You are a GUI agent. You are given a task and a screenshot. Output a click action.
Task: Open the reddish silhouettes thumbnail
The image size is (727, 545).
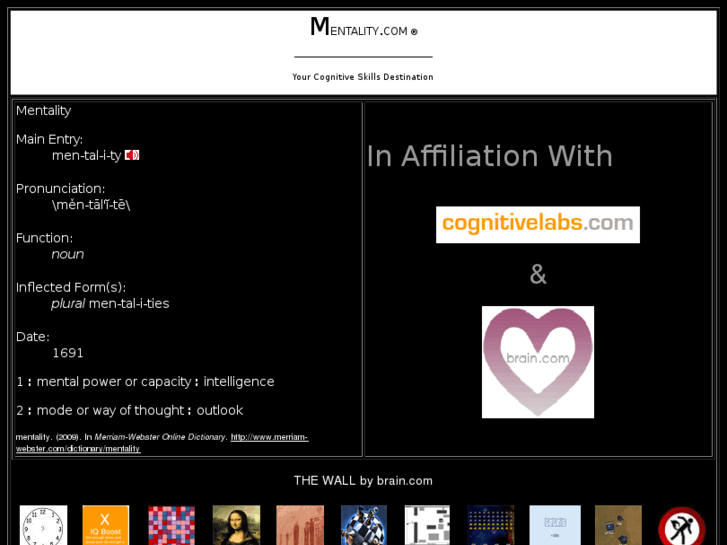(300, 525)
